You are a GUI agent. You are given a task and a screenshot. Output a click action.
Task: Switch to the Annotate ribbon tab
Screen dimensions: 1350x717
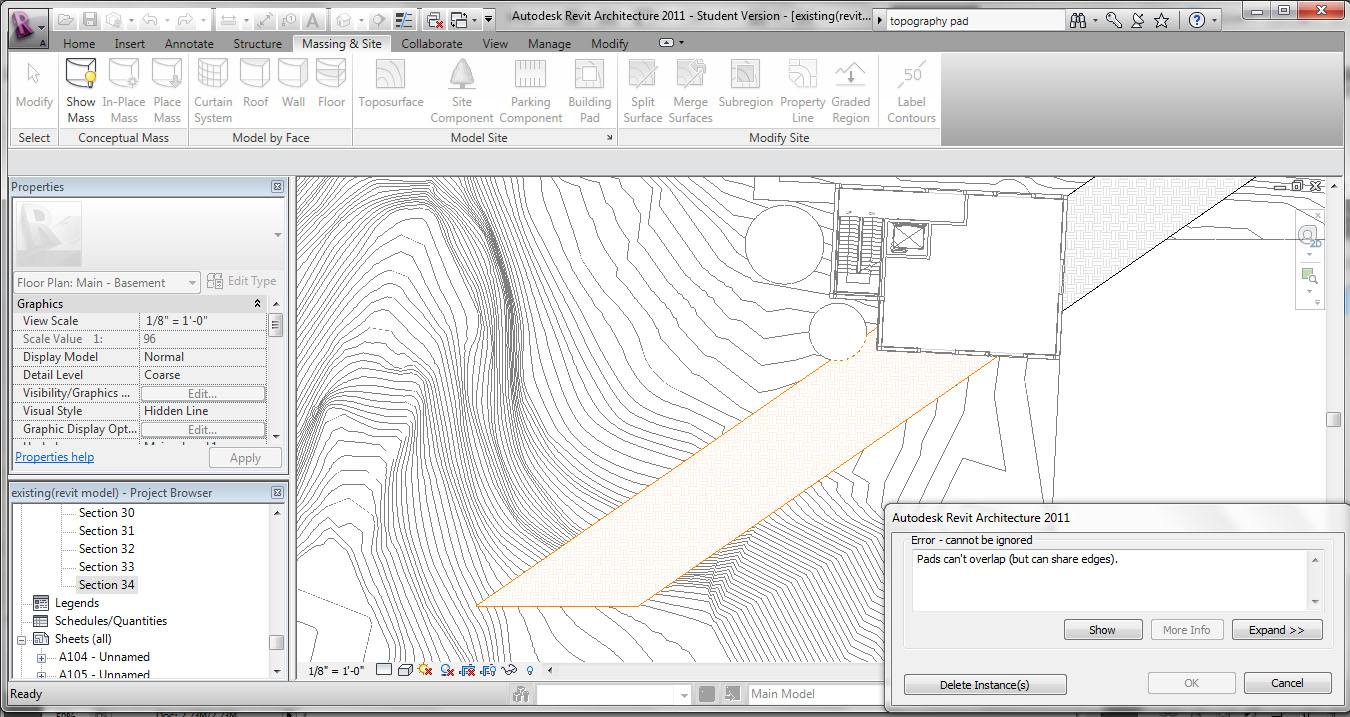(x=189, y=44)
